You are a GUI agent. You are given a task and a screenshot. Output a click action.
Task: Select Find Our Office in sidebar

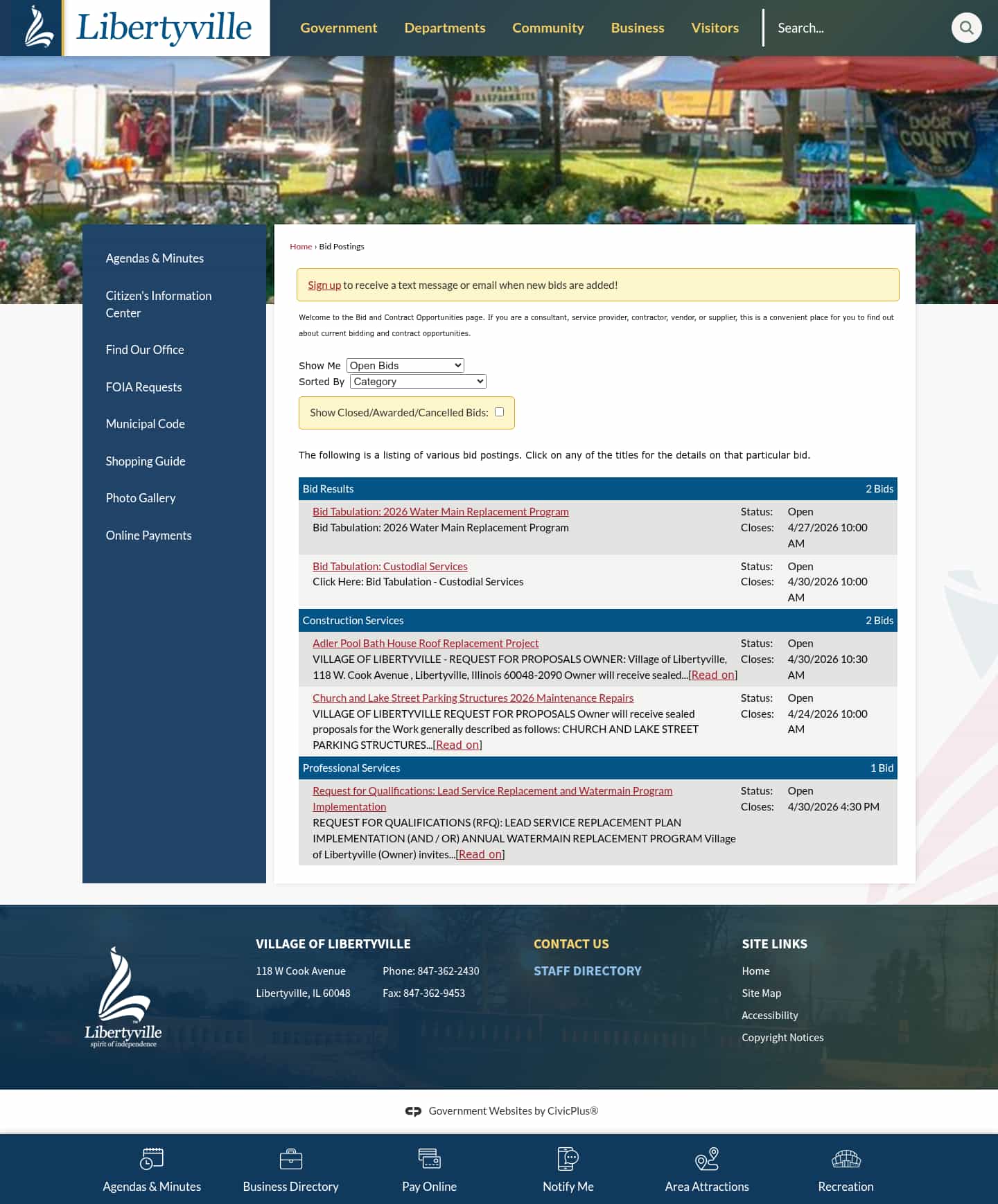145,350
